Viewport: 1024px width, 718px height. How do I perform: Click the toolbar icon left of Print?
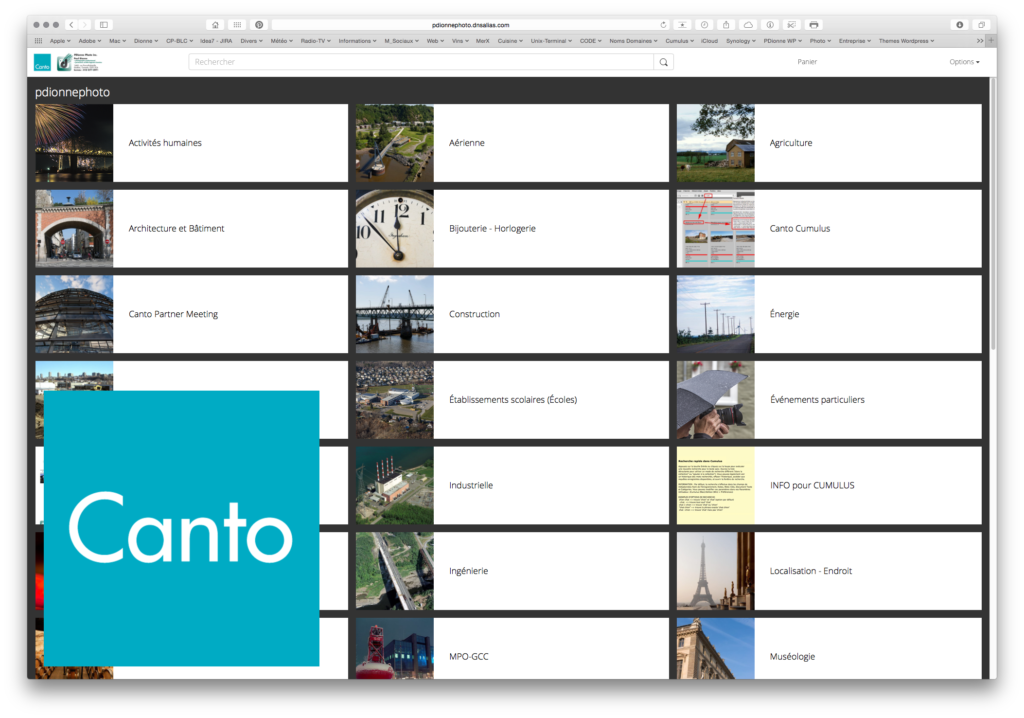point(792,25)
